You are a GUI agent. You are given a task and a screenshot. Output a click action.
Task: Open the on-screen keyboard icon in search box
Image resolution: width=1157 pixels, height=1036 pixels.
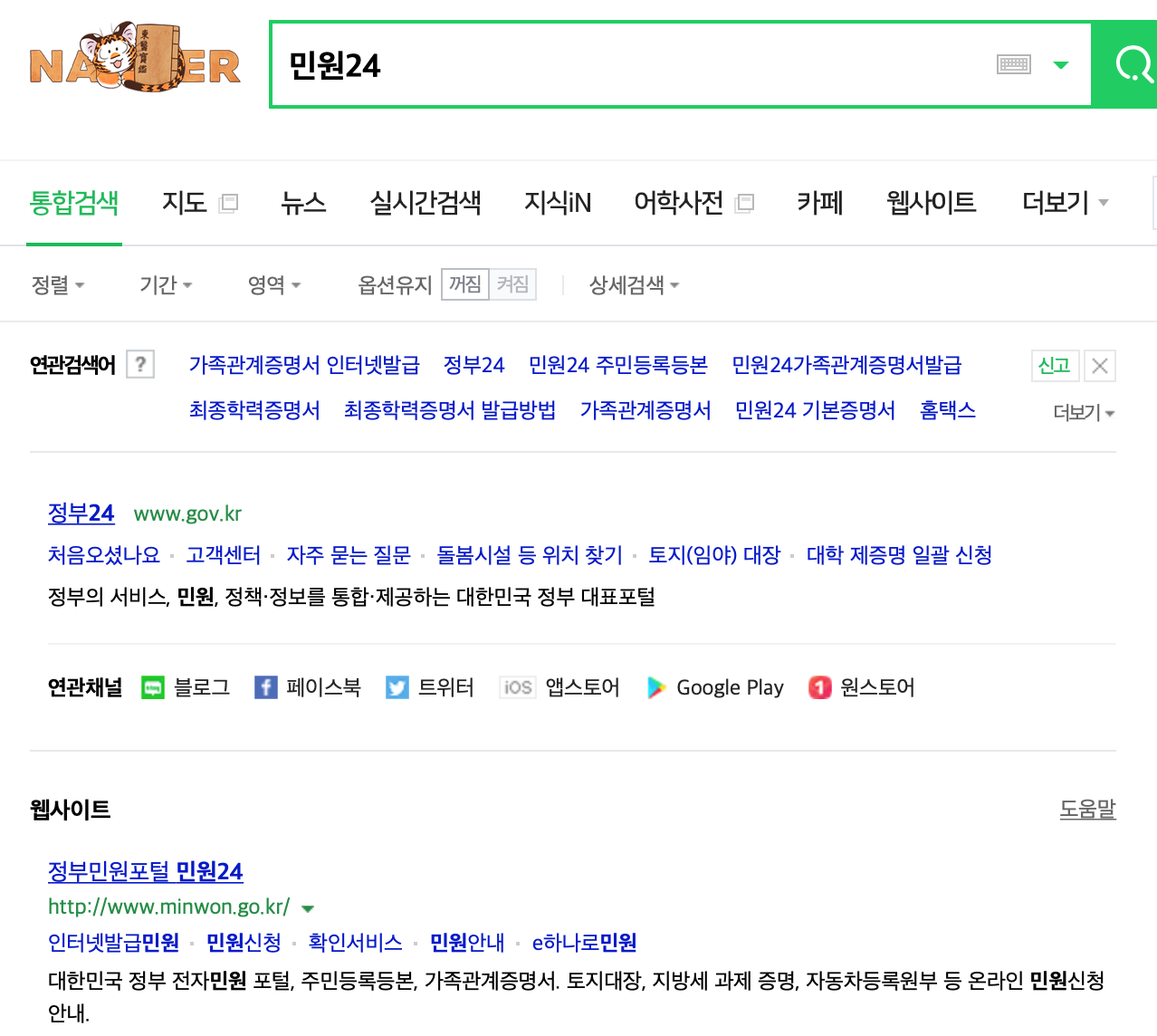click(1014, 64)
